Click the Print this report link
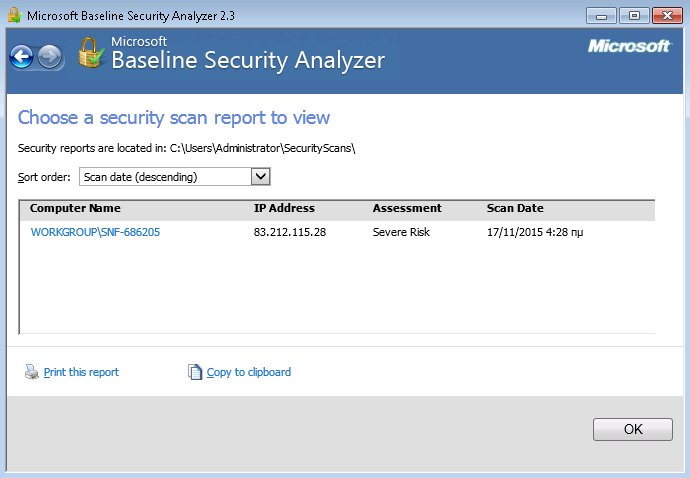The height and width of the screenshot is (478, 690). click(x=81, y=372)
